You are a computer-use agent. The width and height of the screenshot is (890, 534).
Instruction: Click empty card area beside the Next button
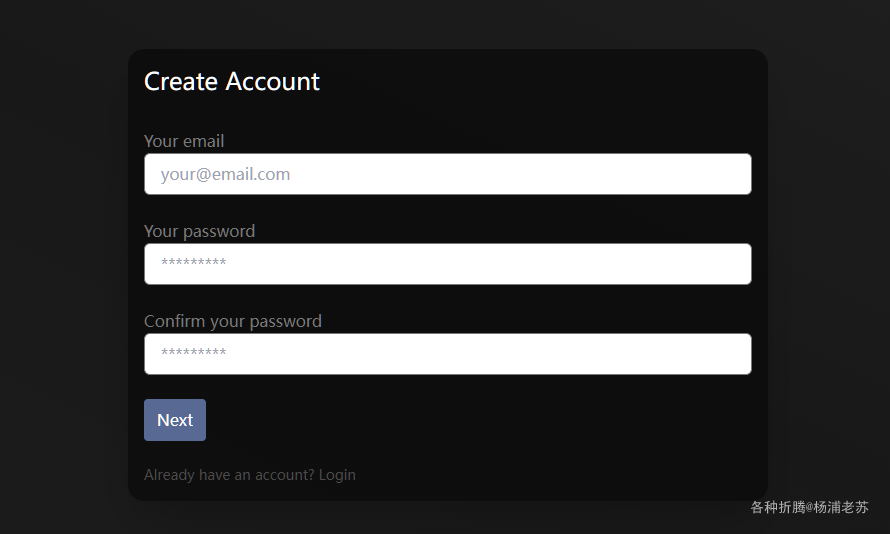(450, 420)
